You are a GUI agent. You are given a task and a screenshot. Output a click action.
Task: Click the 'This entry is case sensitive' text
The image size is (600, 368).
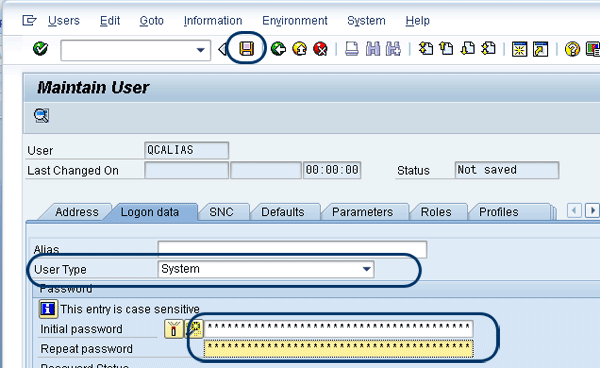pyautogui.click(x=130, y=309)
